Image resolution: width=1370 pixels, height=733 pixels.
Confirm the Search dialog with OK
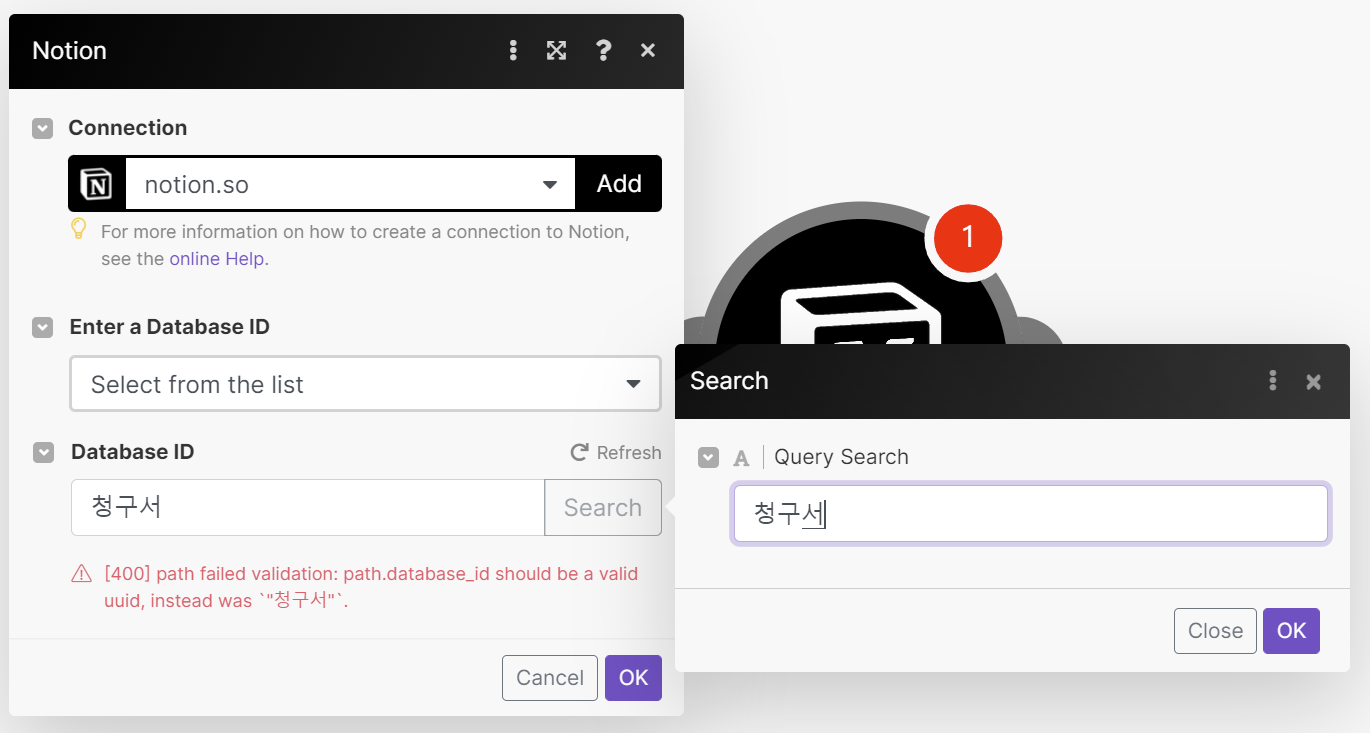coord(1291,631)
